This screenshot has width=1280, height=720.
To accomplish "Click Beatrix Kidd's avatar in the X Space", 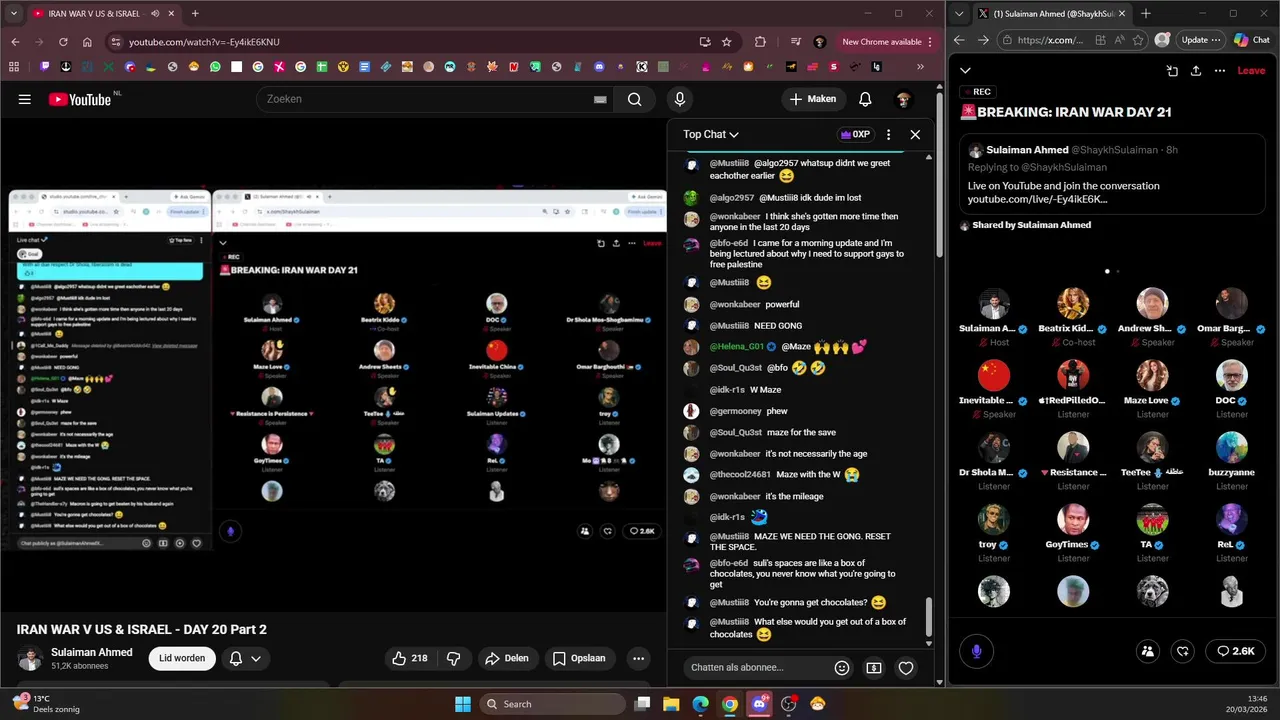I will tap(1073, 304).
